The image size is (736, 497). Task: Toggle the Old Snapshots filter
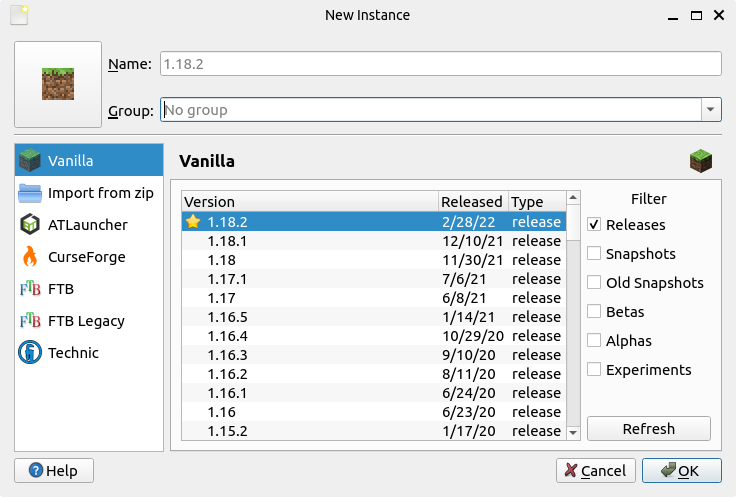tap(595, 283)
